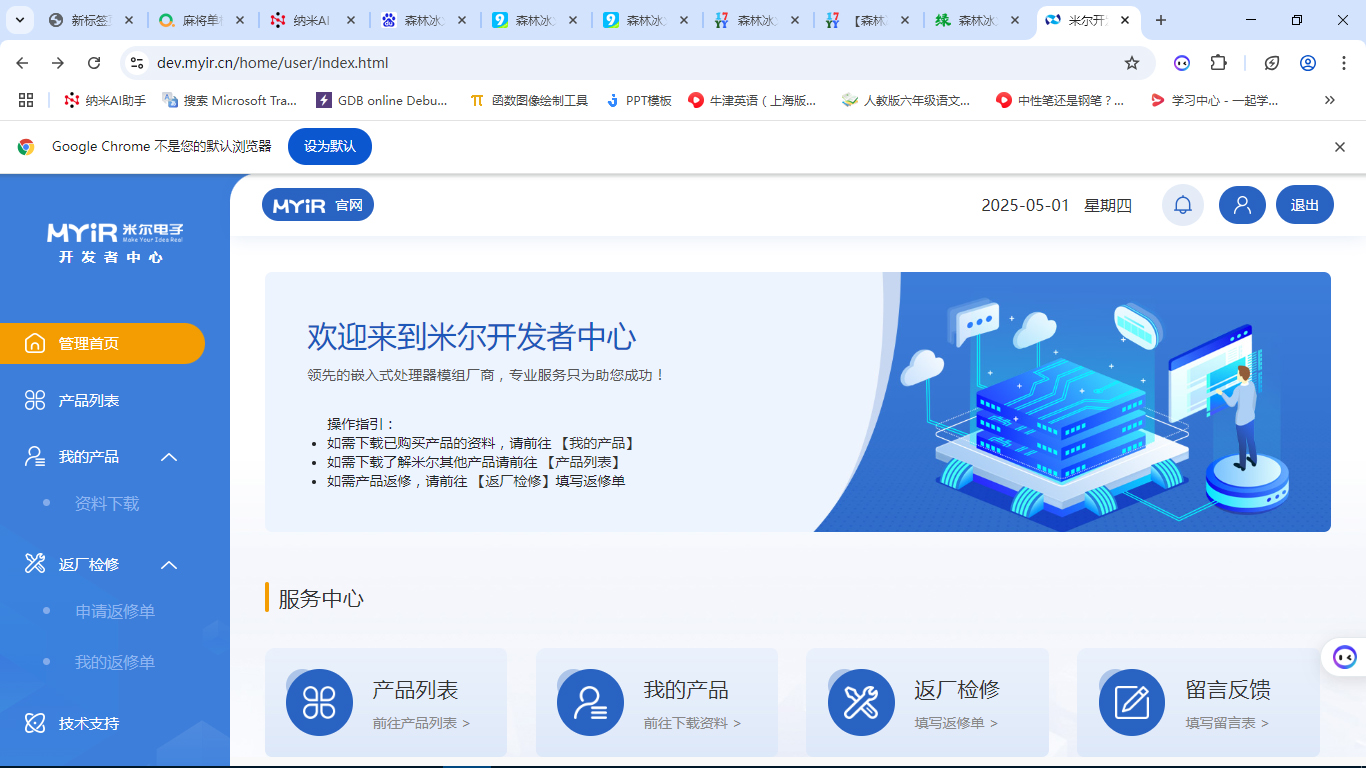The image size is (1366, 768).
Task: Click the 退出 logout button
Action: tap(1305, 205)
